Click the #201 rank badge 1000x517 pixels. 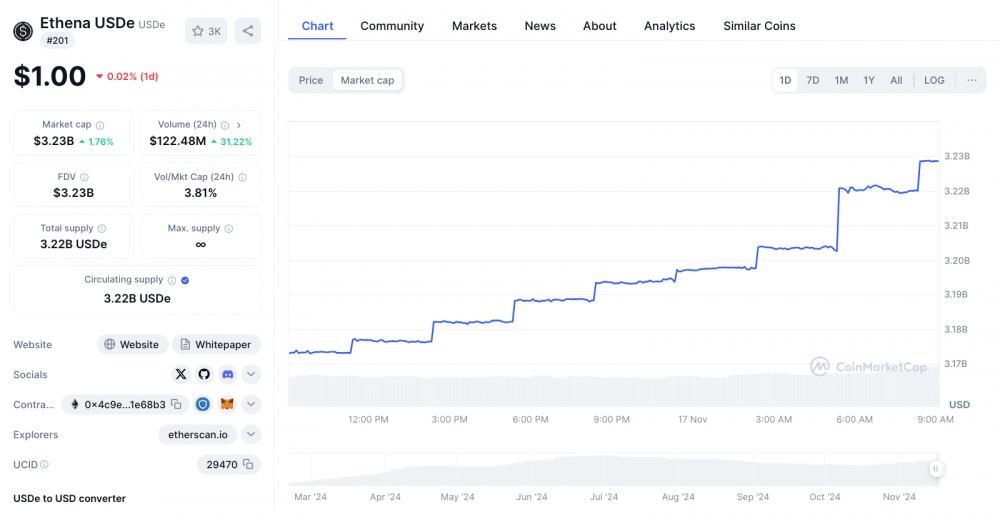tap(57, 41)
